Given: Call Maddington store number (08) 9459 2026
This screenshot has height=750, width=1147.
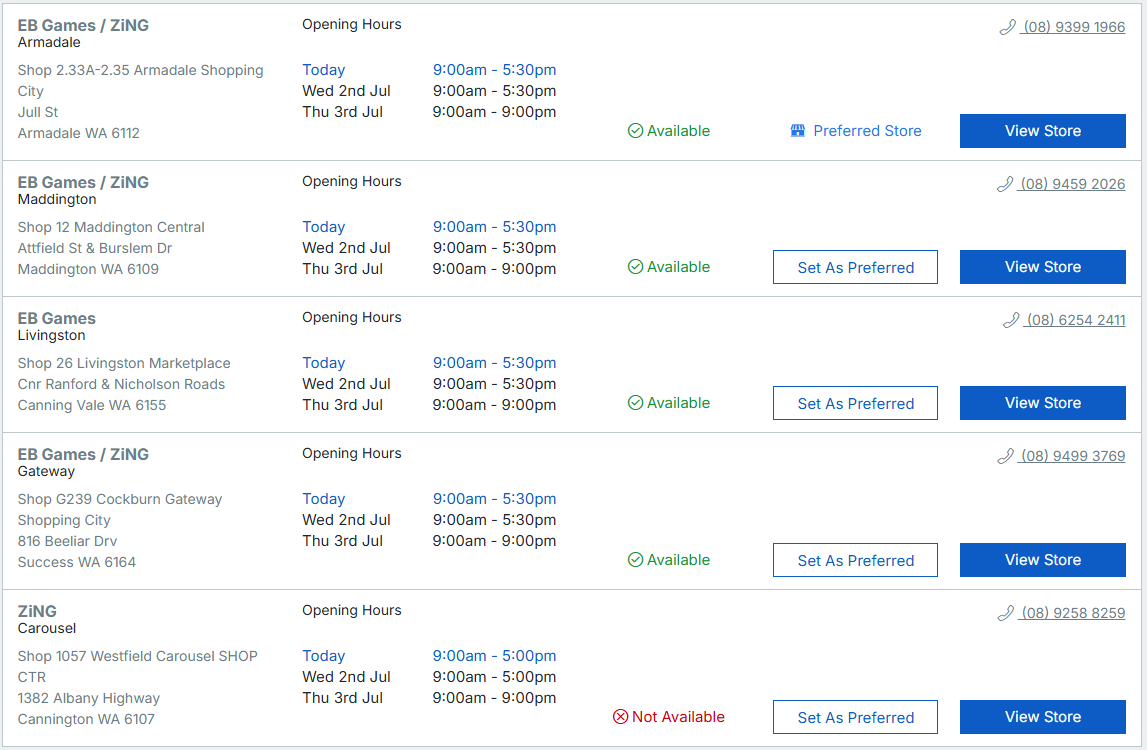Looking at the screenshot, I should (1072, 184).
